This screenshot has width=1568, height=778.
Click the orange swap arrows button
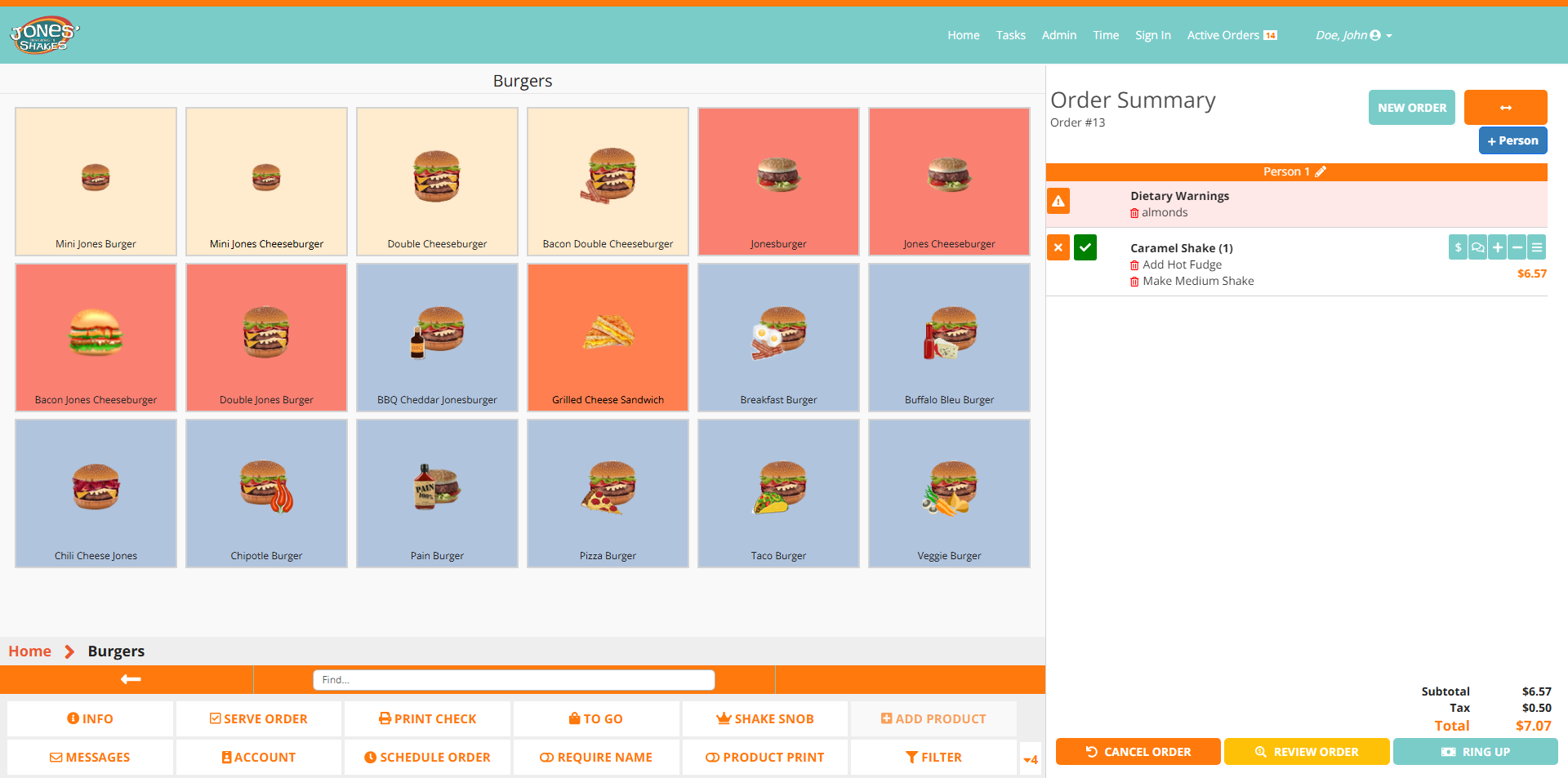[x=1505, y=108]
